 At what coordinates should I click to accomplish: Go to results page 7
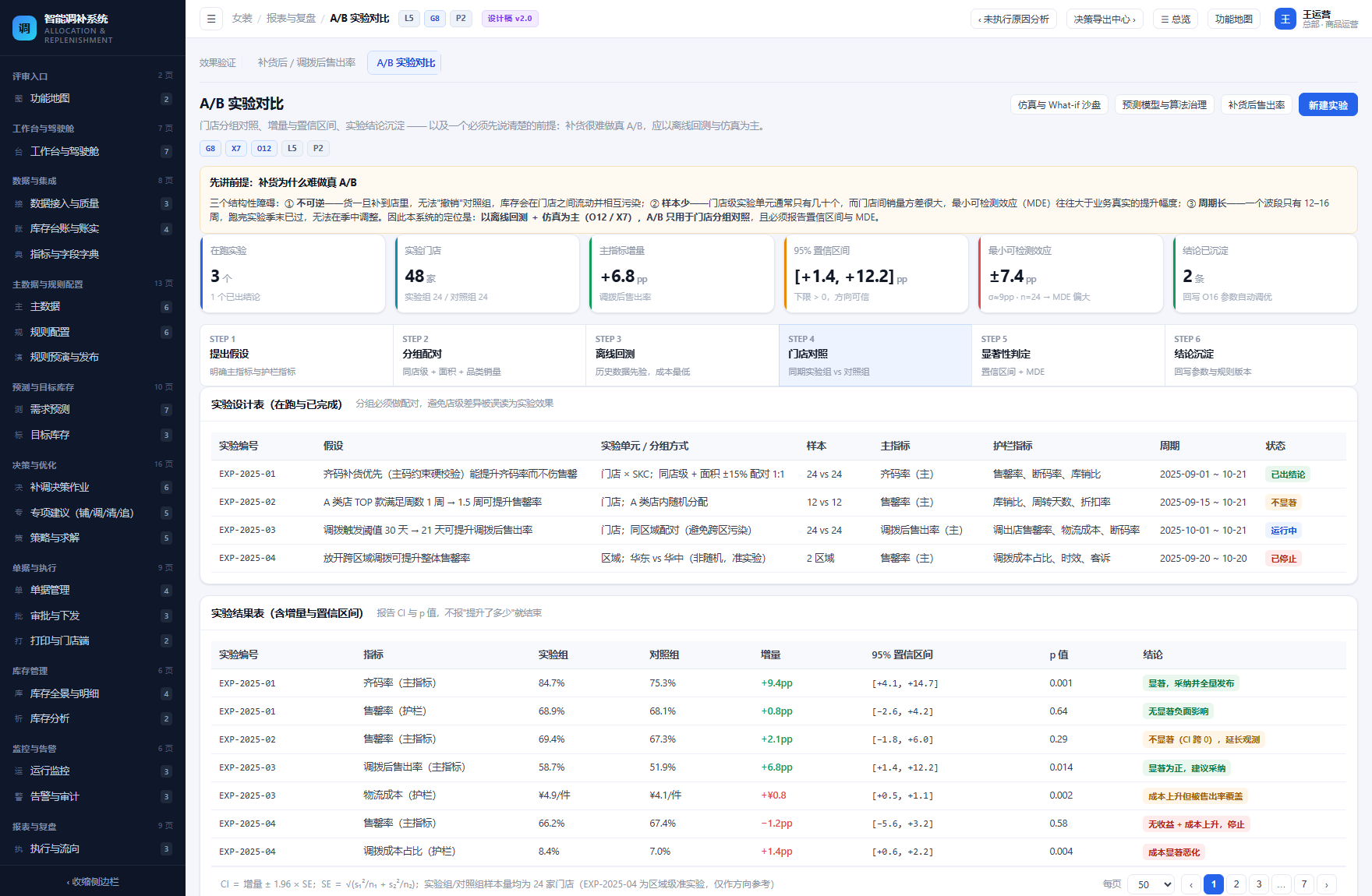pyautogui.click(x=1303, y=884)
